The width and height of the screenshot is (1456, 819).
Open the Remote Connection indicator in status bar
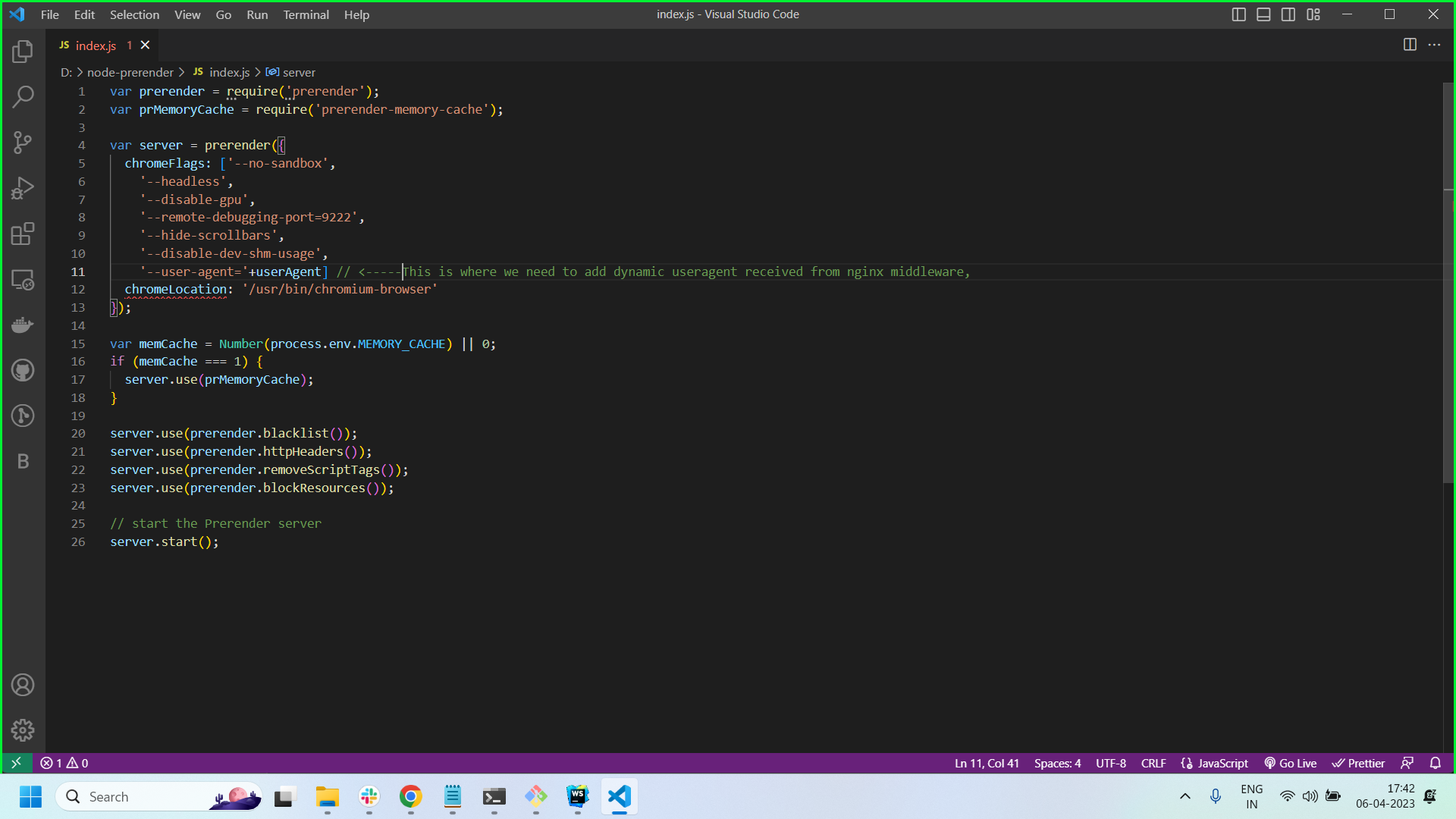(17, 763)
